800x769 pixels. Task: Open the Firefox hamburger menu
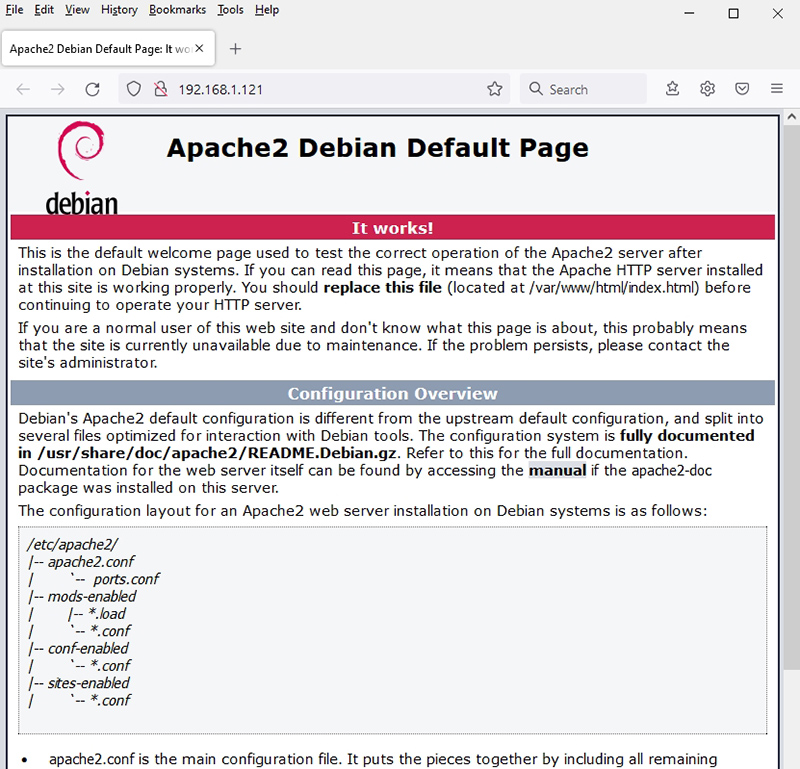point(777,89)
